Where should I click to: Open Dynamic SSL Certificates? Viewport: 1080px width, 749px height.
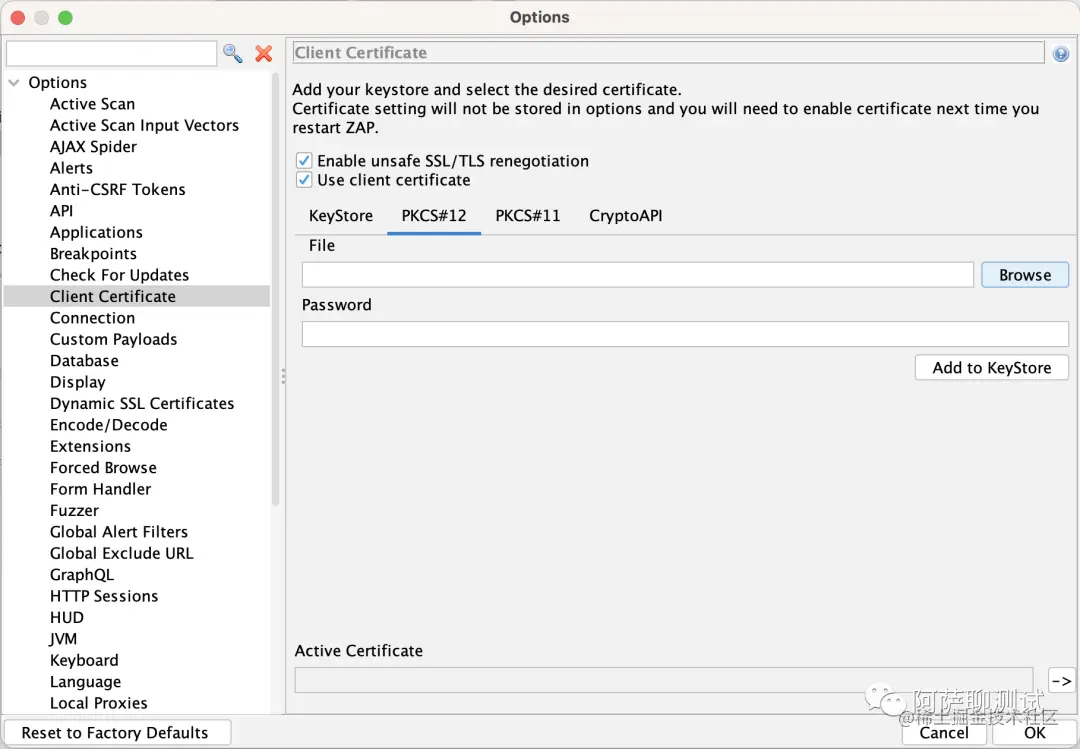point(142,403)
